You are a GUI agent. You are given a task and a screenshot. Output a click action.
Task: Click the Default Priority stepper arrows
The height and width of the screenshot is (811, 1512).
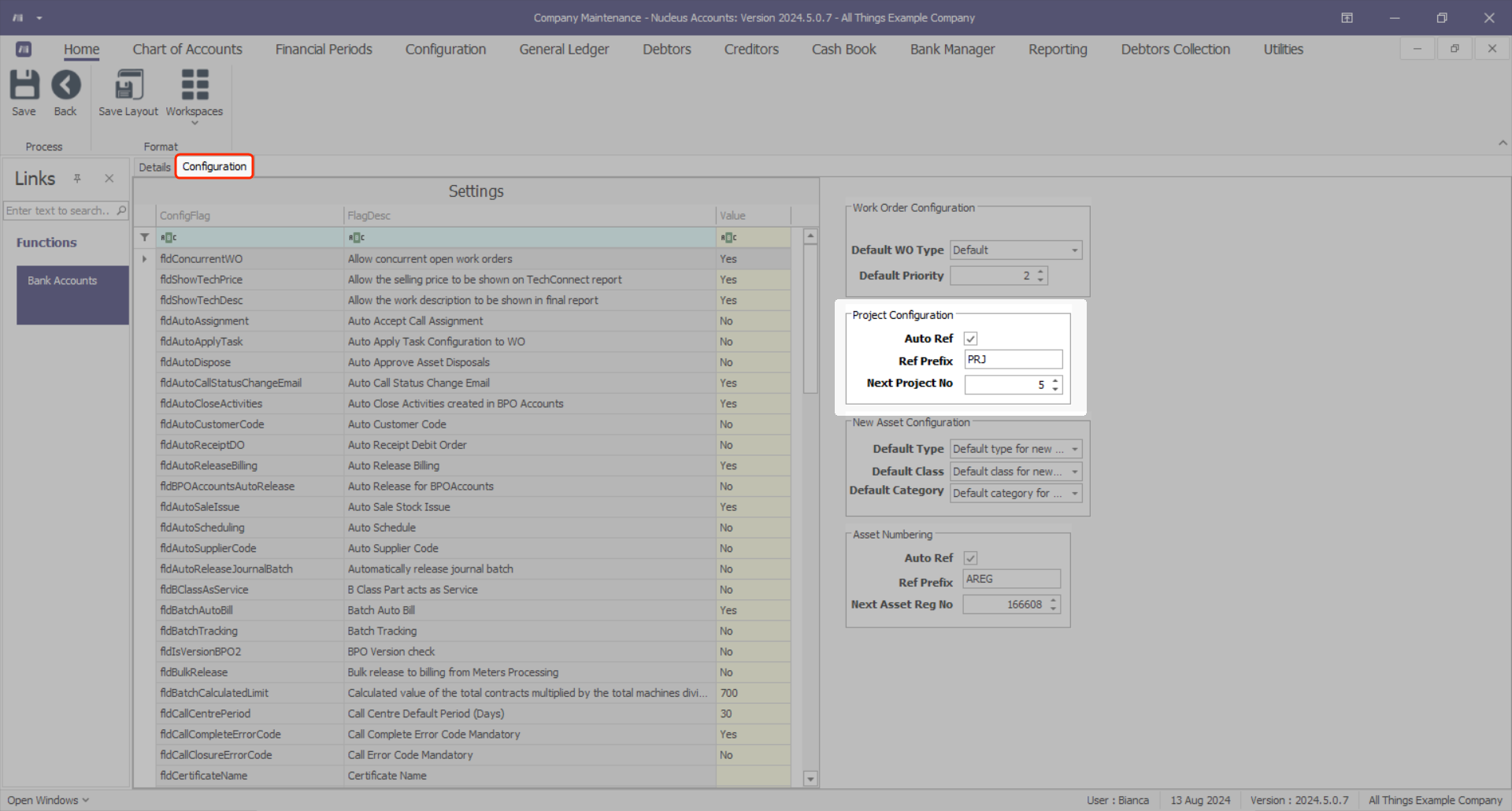(1040, 276)
